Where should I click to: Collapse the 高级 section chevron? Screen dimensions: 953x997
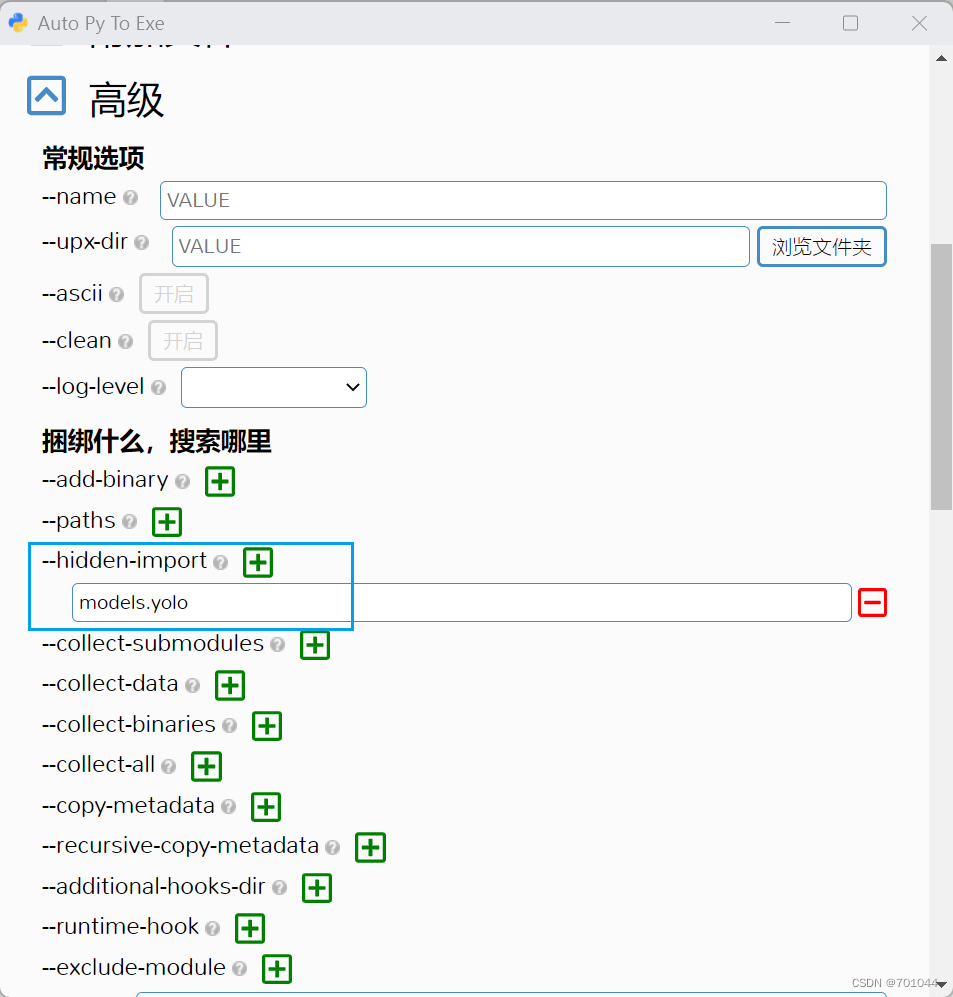tap(46, 96)
